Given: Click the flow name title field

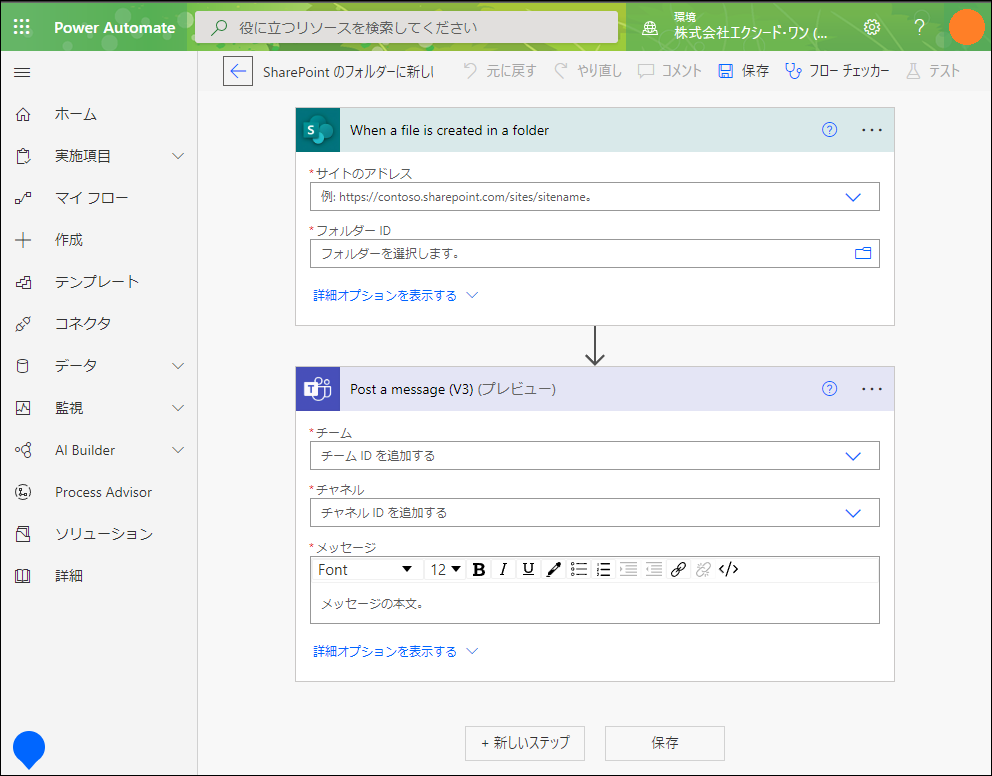Looking at the screenshot, I should click(x=349, y=71).
